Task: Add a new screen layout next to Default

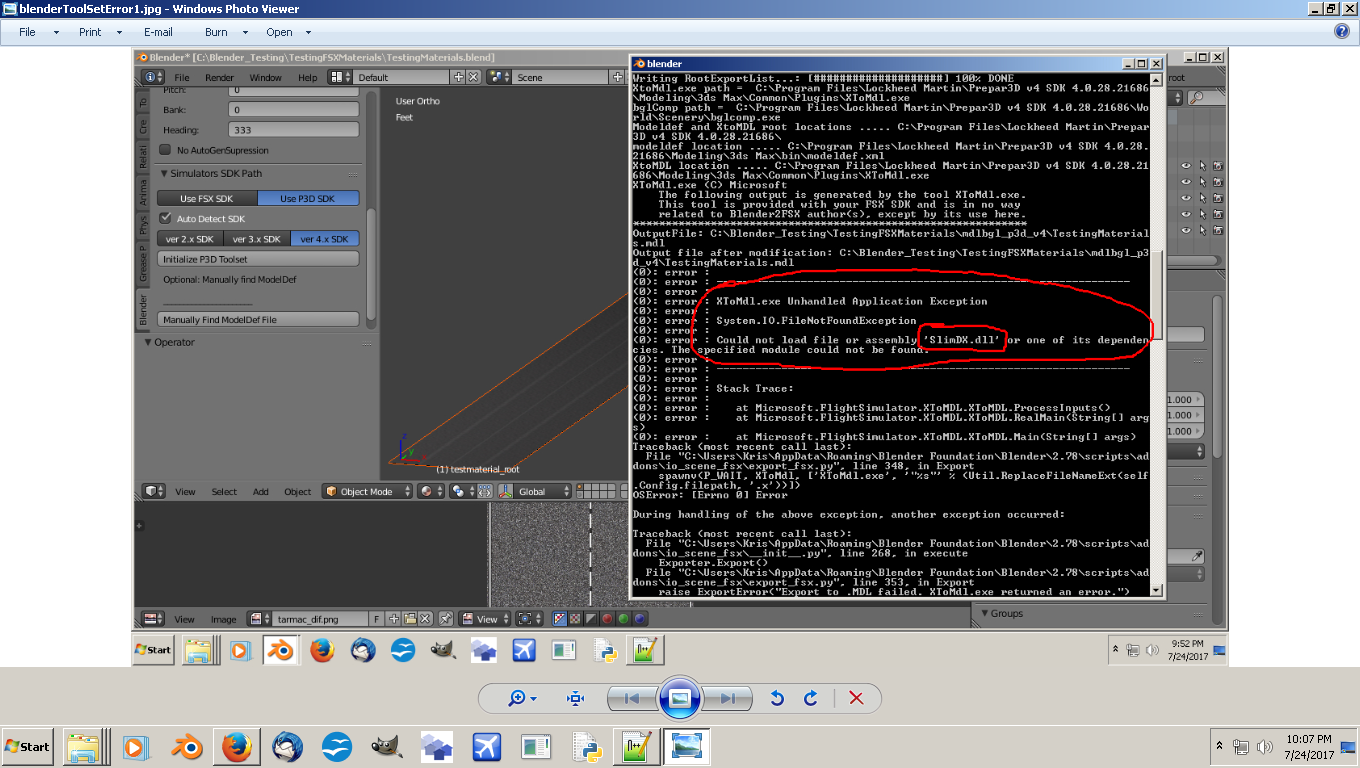Action: click(459, 77)
